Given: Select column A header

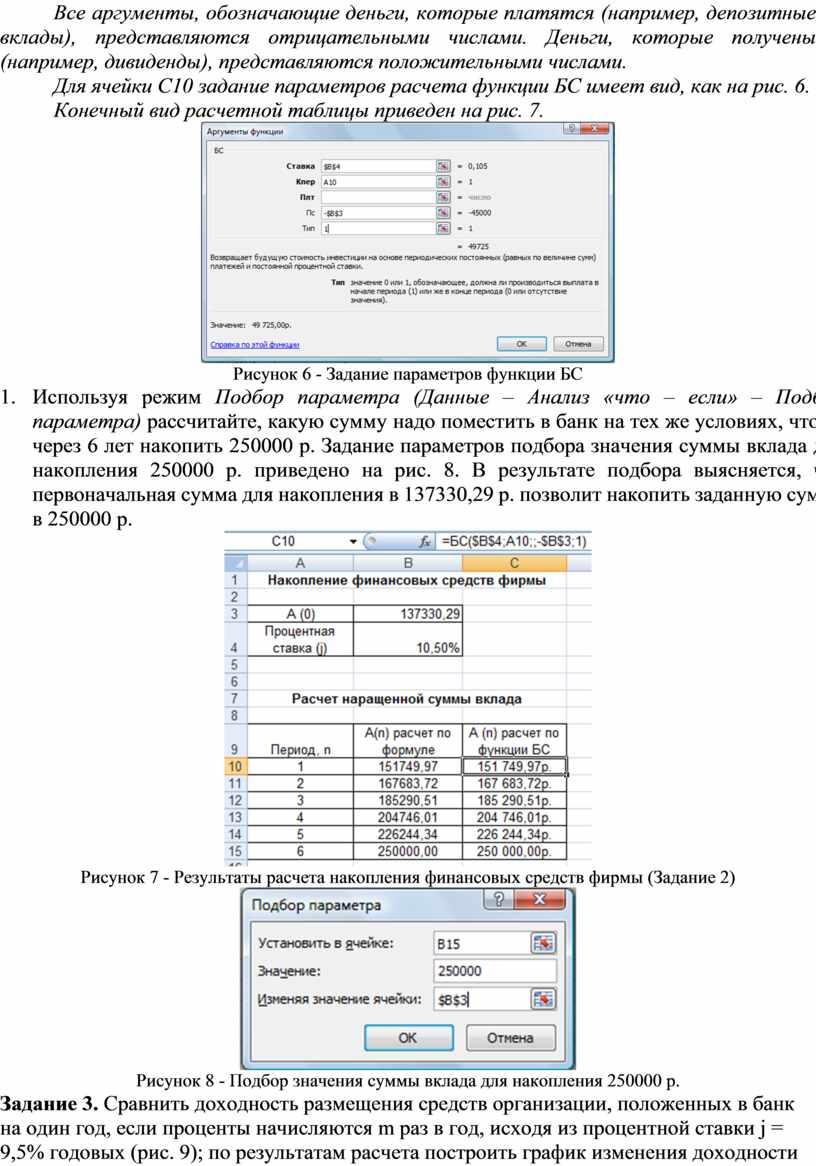Looking at the screenshot, I should 300,563.
